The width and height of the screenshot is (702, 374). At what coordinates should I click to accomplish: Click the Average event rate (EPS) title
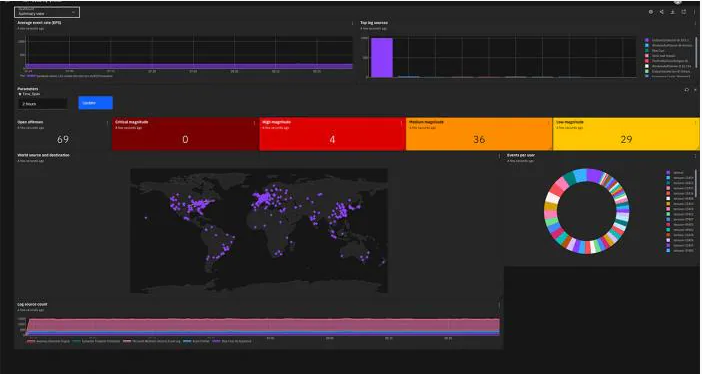click(39, 22)
